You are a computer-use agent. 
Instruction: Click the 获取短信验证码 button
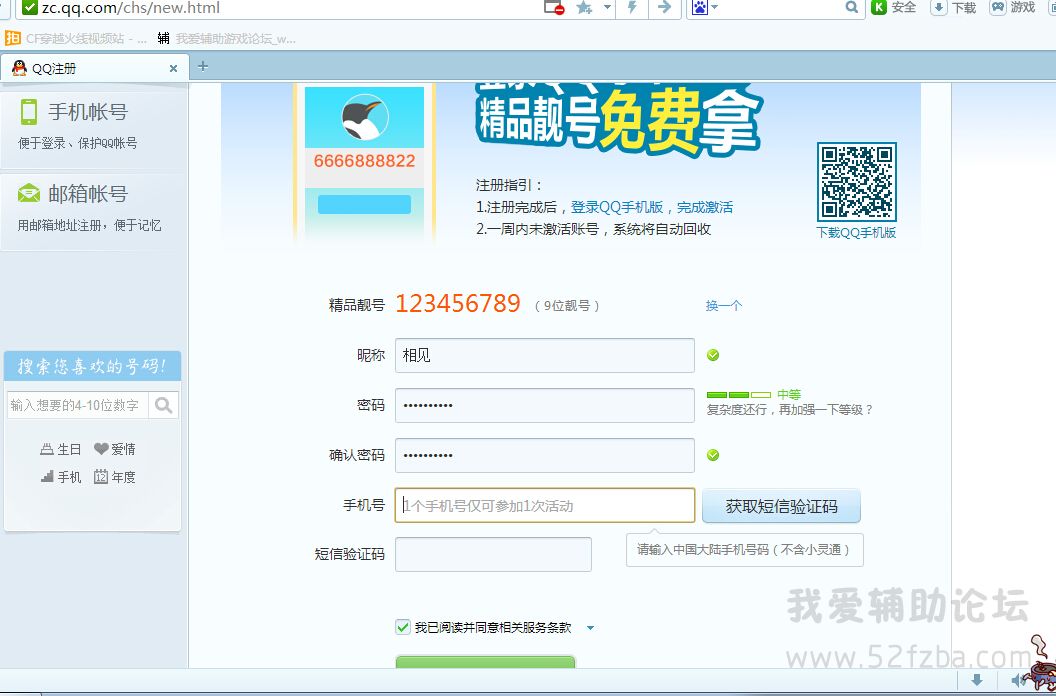[x=781, y=506]
